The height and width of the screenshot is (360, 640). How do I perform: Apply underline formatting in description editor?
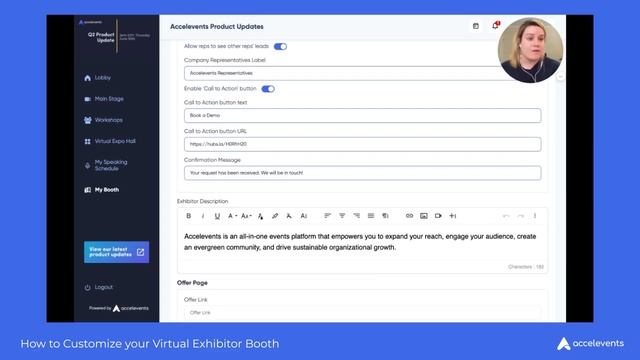tap(217, 216)
